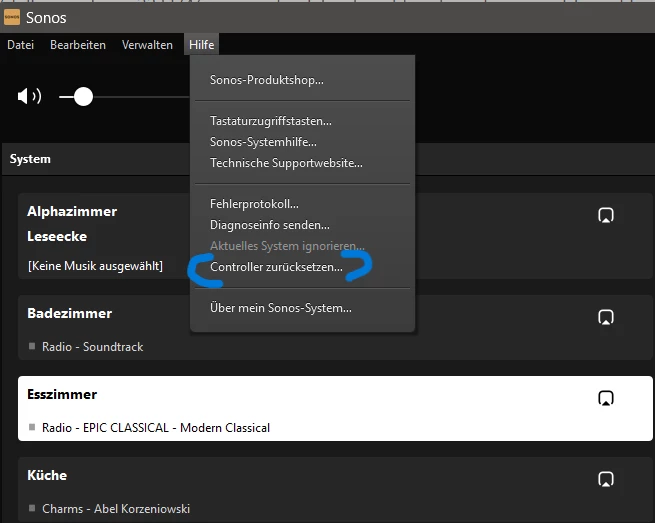
Task: Open the Datei menu
Action: pos(20,45)
